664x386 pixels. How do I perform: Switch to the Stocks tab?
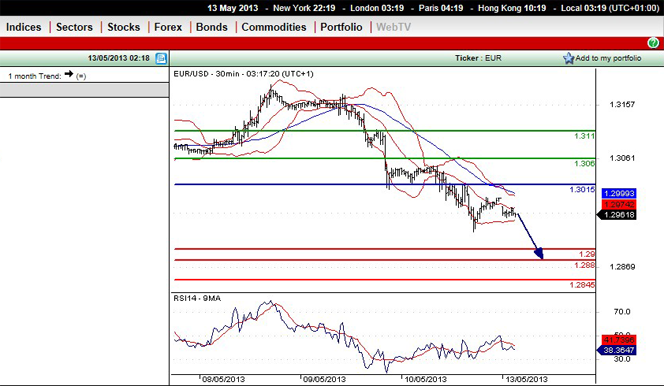(123, 27)
